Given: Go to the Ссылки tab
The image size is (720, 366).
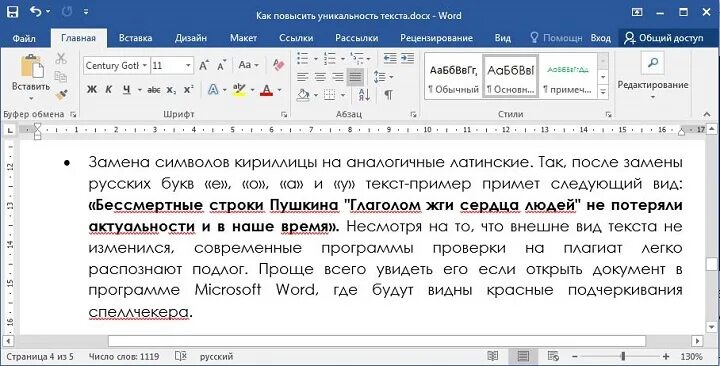Looking at the screenshot, I should pyautogui.click(x=296, y=38).
